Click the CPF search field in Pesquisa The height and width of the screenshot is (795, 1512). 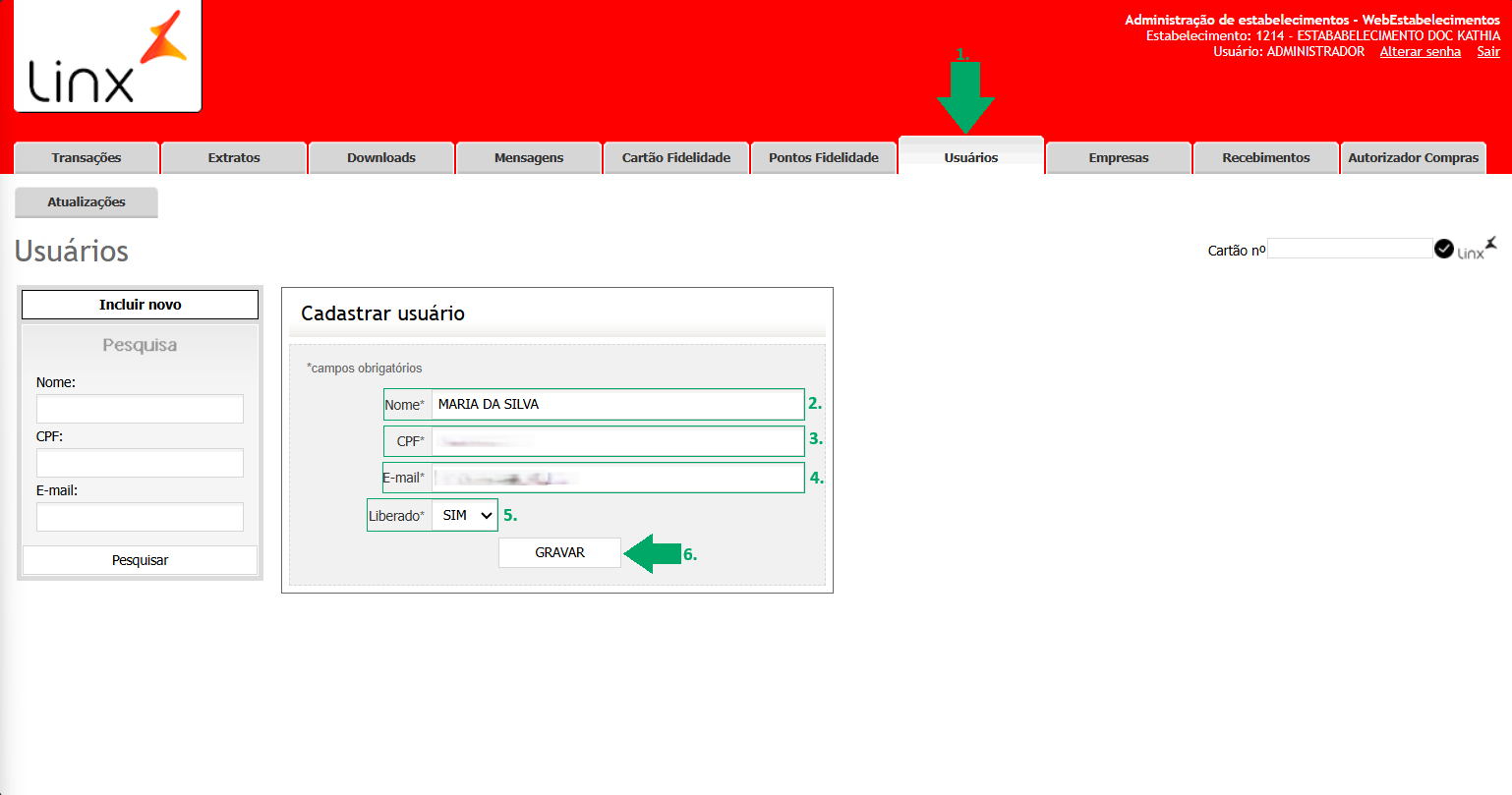tap(140, 463)
